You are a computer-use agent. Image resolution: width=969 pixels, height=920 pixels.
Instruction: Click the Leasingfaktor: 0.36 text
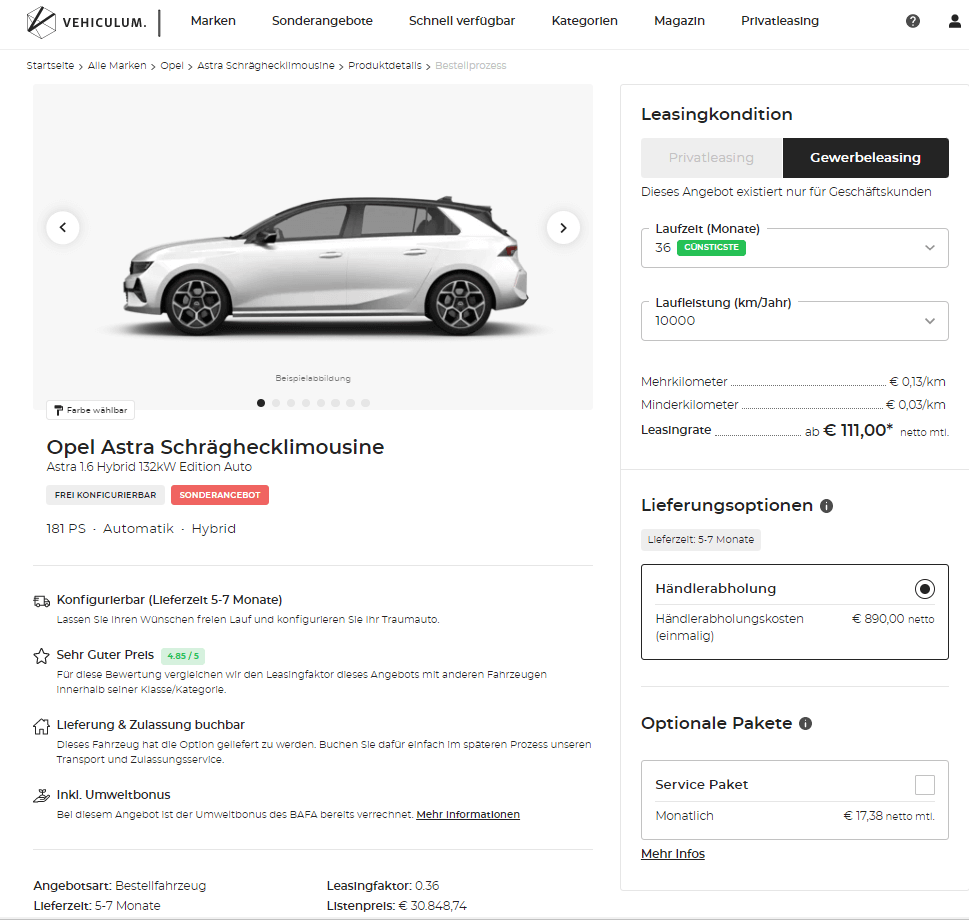383,886
